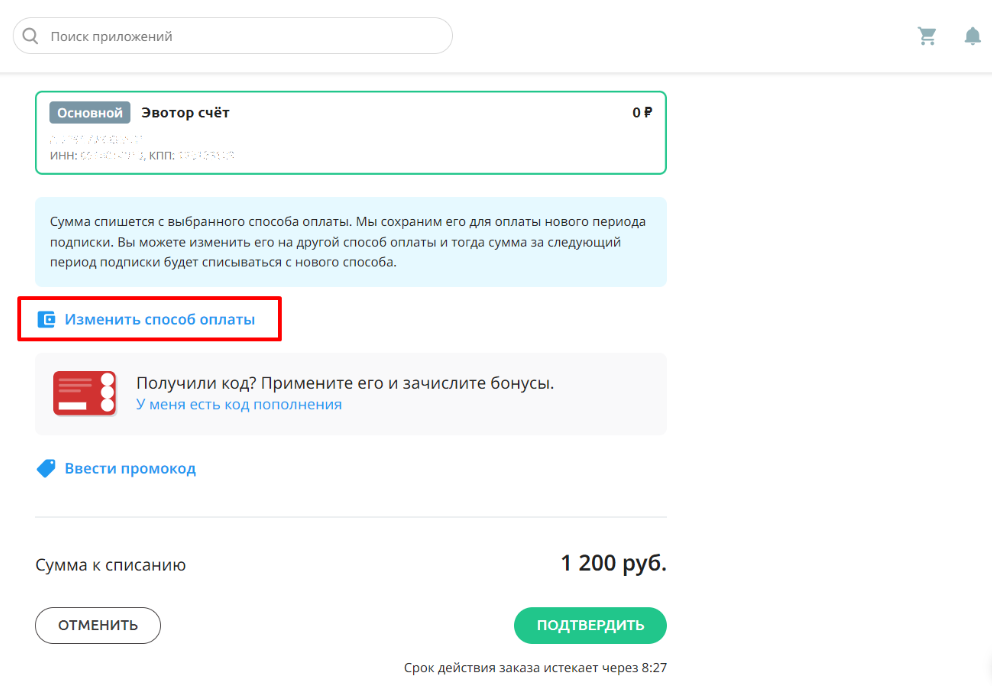Confirm payment with ПОДТВЕРДИТЬ button

coord(590,625)
